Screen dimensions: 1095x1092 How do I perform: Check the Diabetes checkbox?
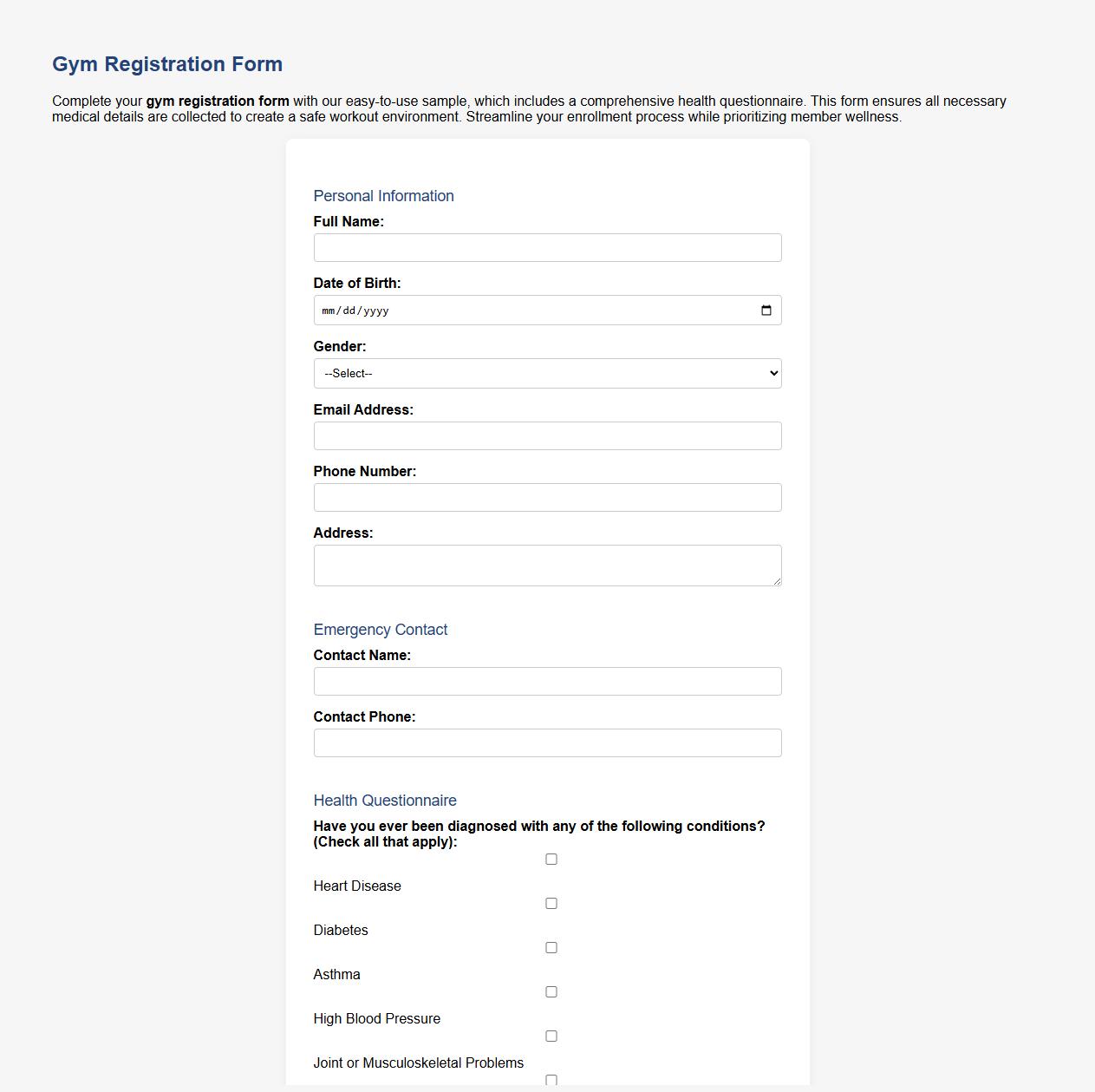point(551,903)
